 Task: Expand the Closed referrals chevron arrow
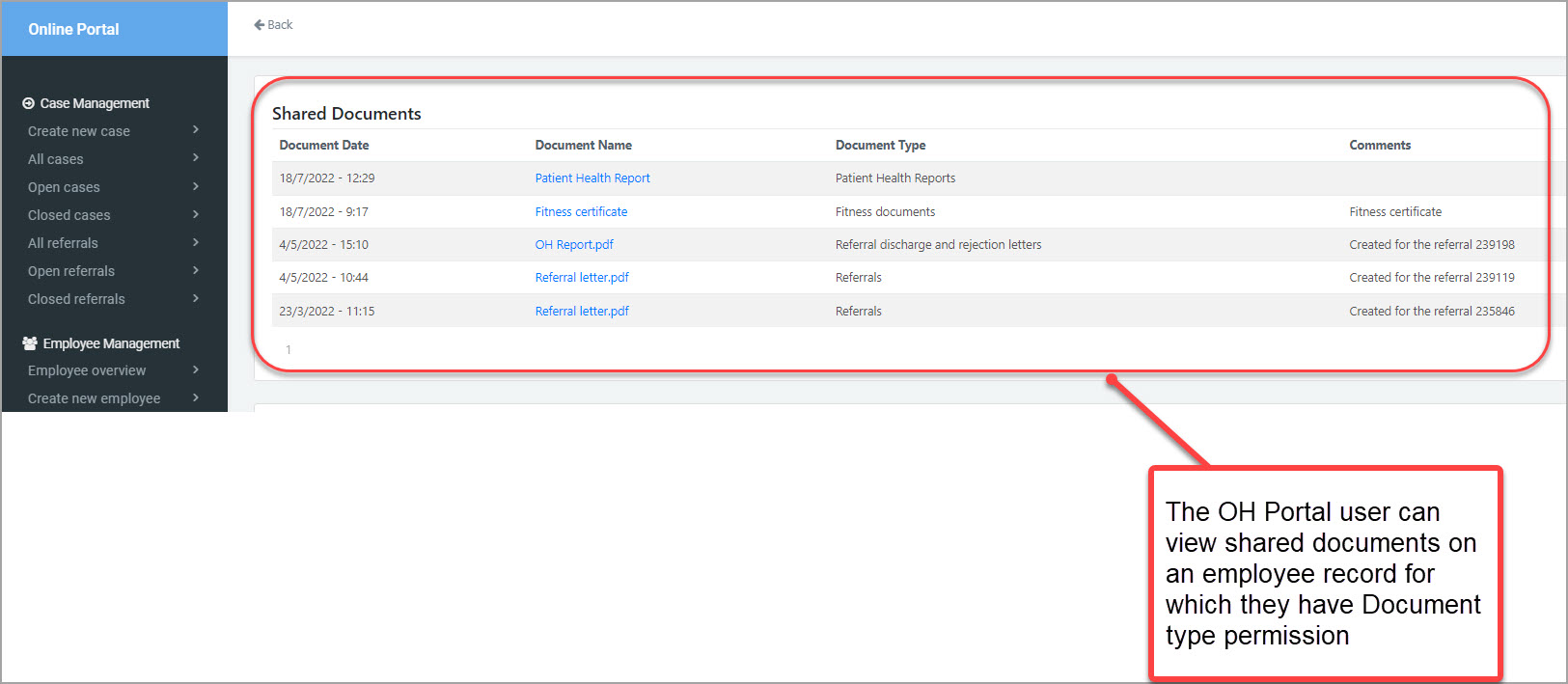[x=196, y=298]
